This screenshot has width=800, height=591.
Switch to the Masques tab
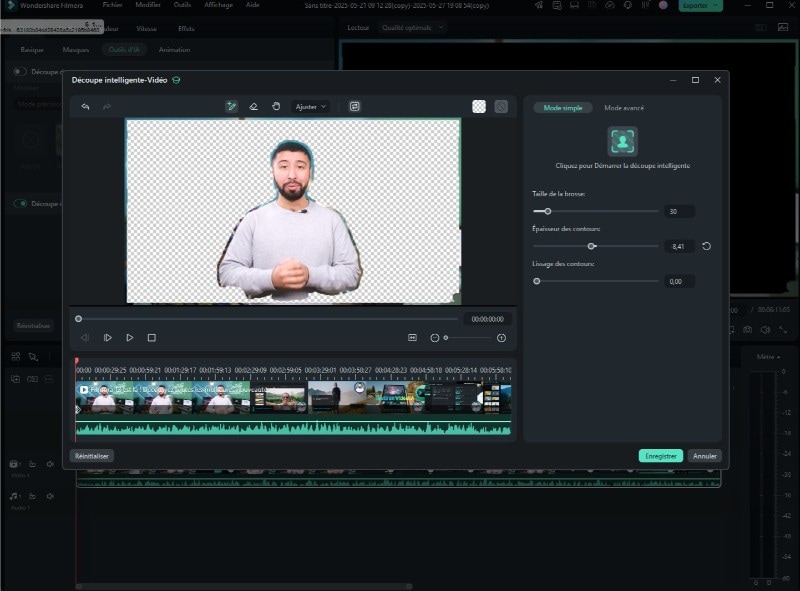point(76,50)
